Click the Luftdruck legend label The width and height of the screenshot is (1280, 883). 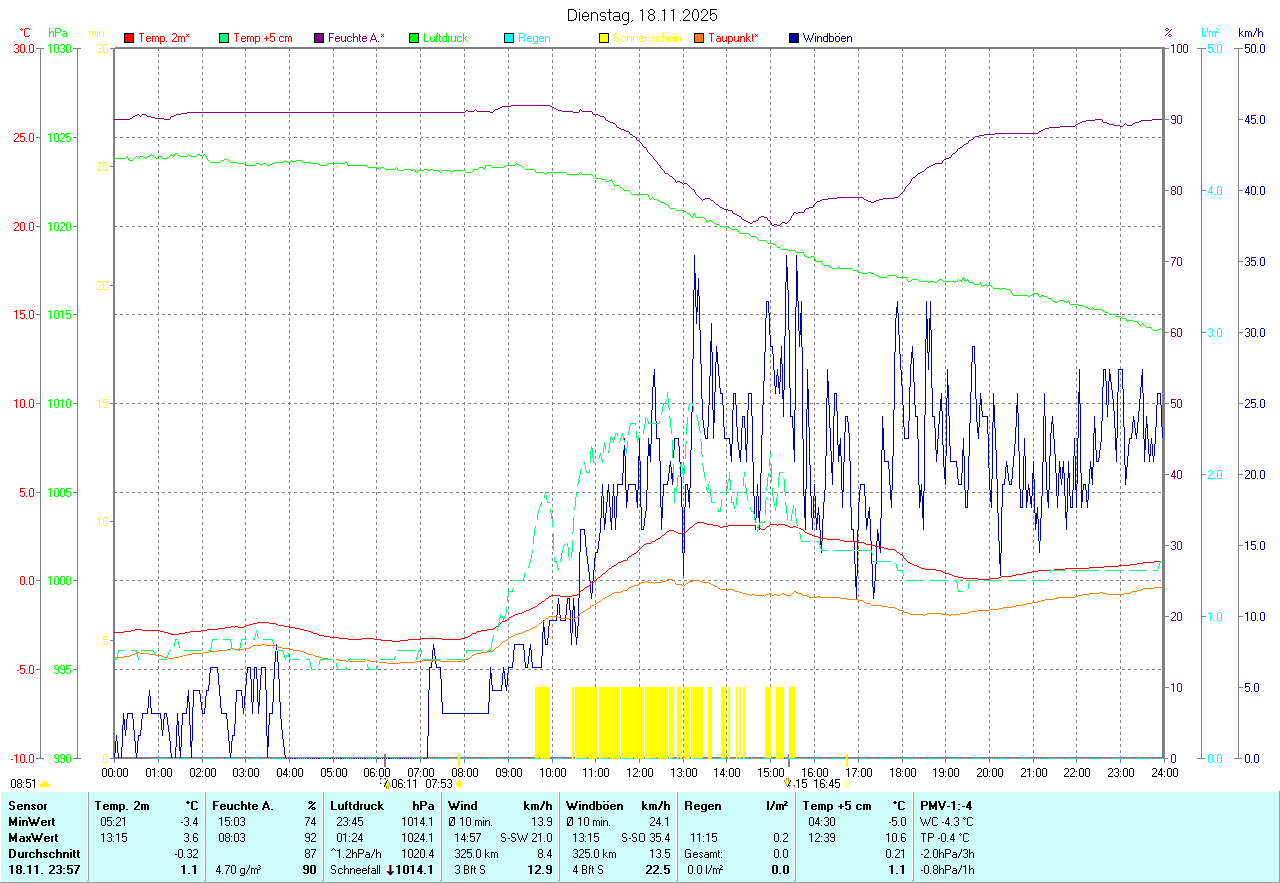(445, 38)
